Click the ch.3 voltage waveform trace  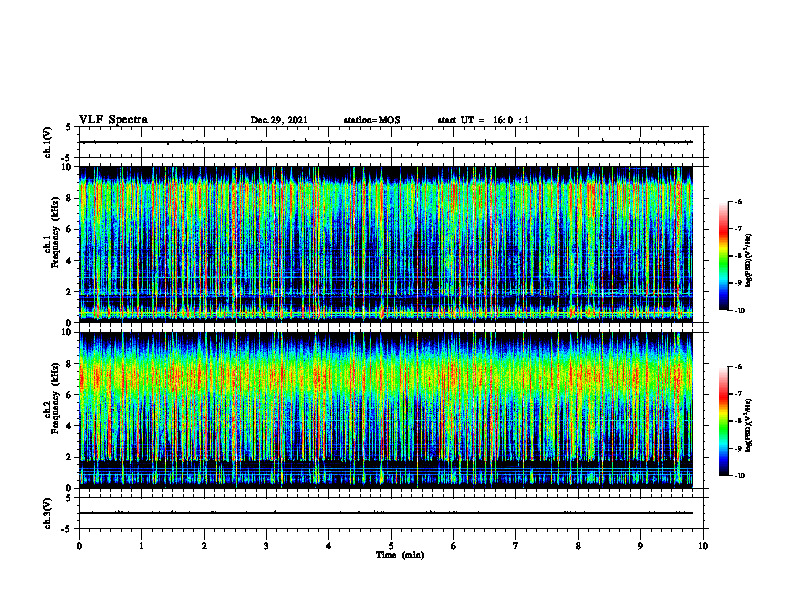point(385,513)
